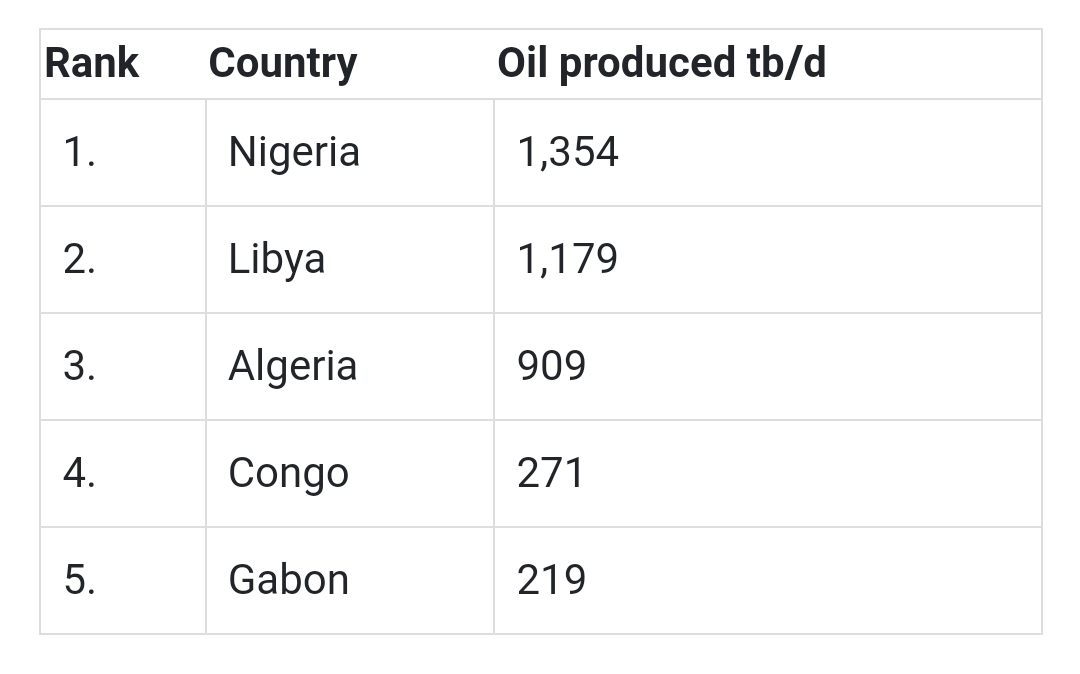The image size is (1080, 674).
Task: Click the rank '3.' cell
Action: click(x=80, y=366)
